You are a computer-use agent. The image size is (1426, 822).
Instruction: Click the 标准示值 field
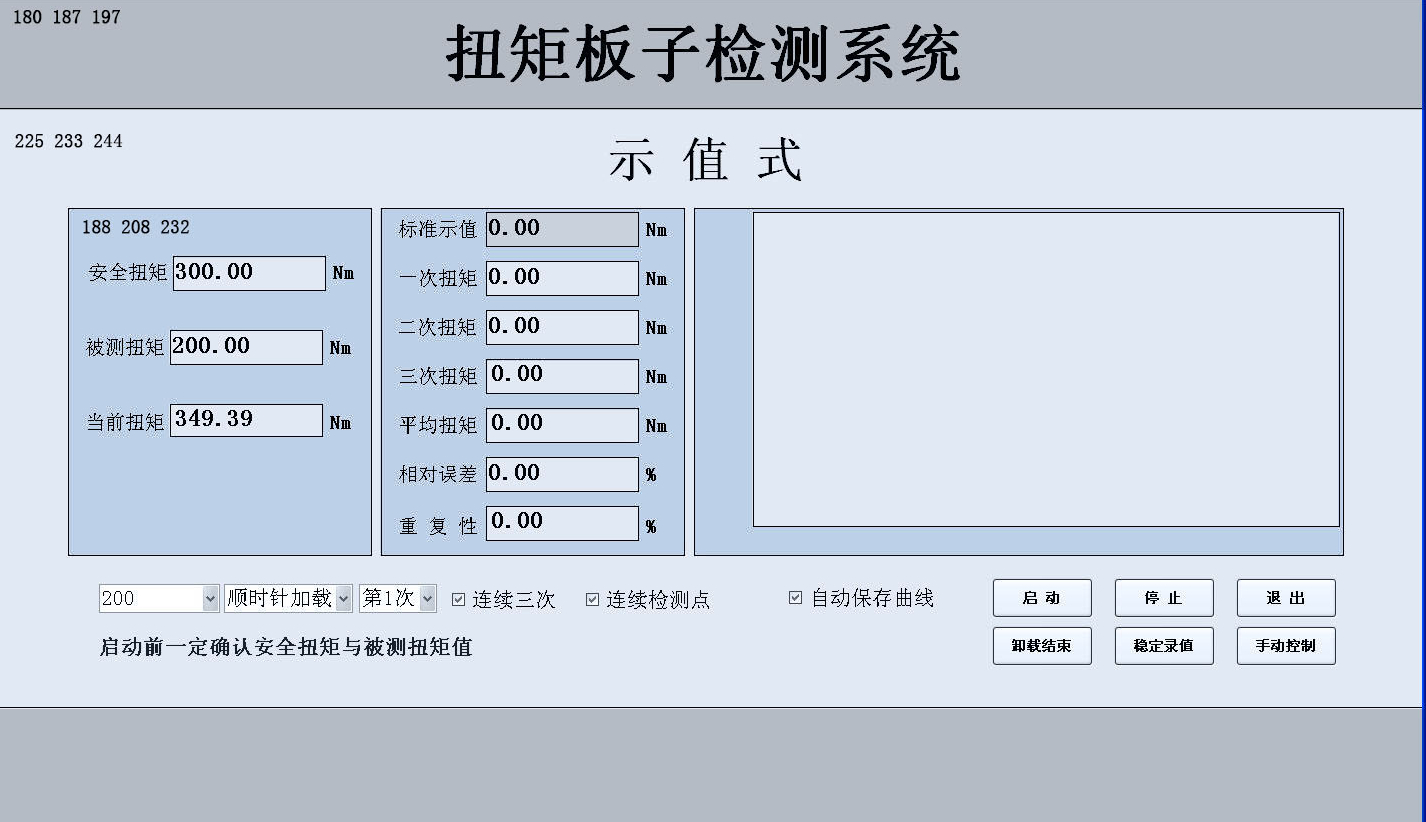click(x=562, y=229)
